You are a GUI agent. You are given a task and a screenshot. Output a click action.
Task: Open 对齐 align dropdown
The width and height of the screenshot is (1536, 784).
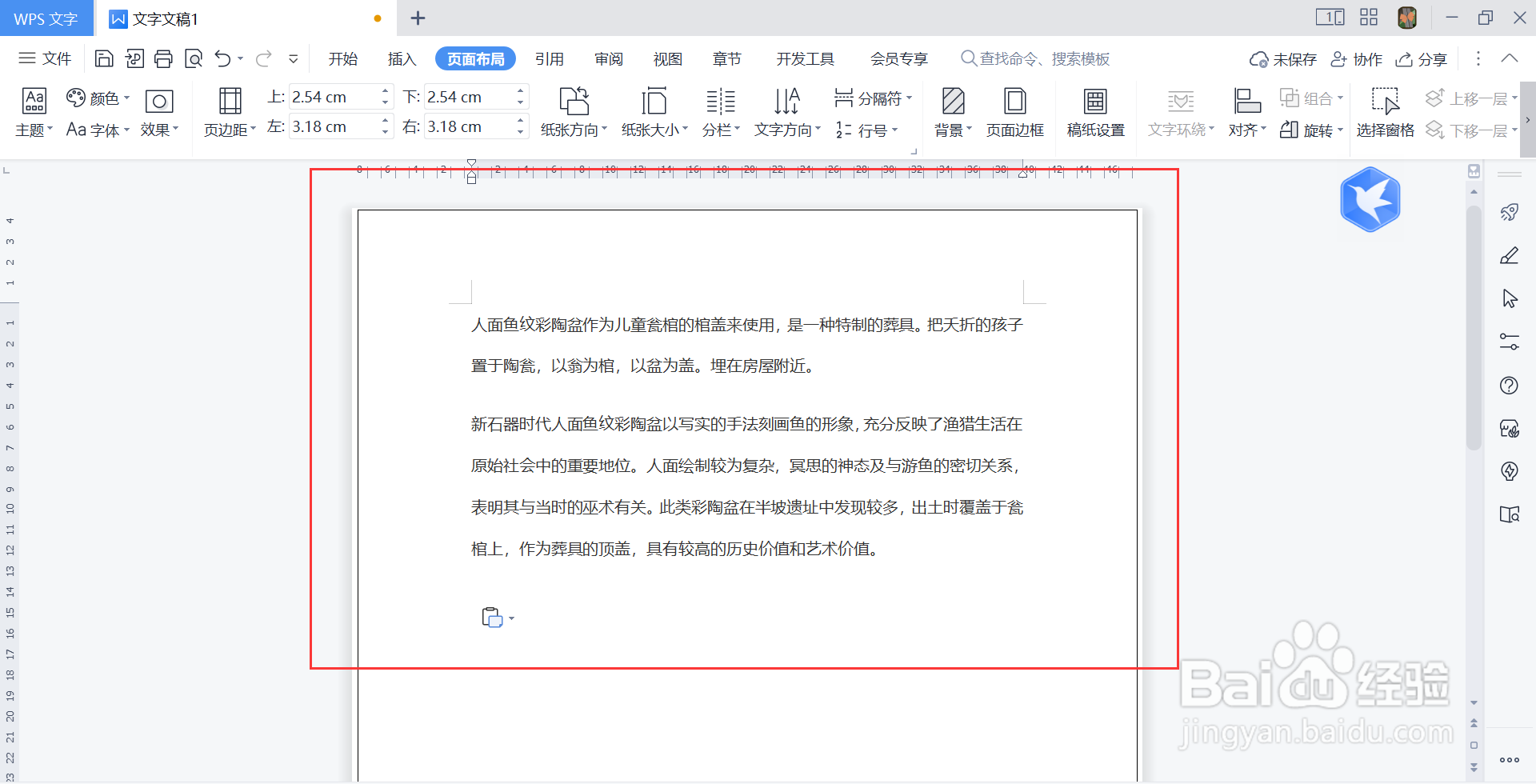[x=1247, y=113]
